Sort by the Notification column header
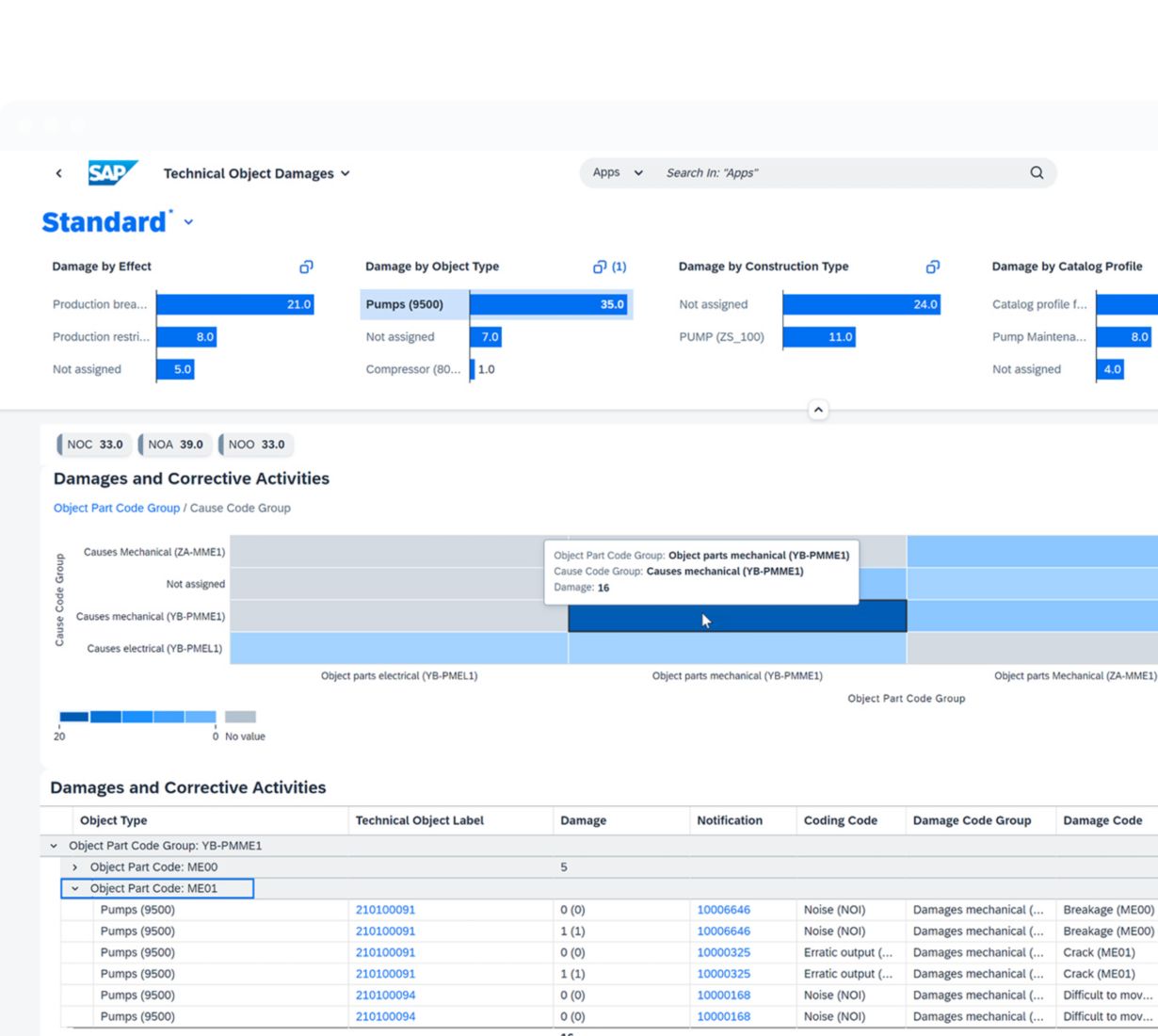 [x=730, y=820]
